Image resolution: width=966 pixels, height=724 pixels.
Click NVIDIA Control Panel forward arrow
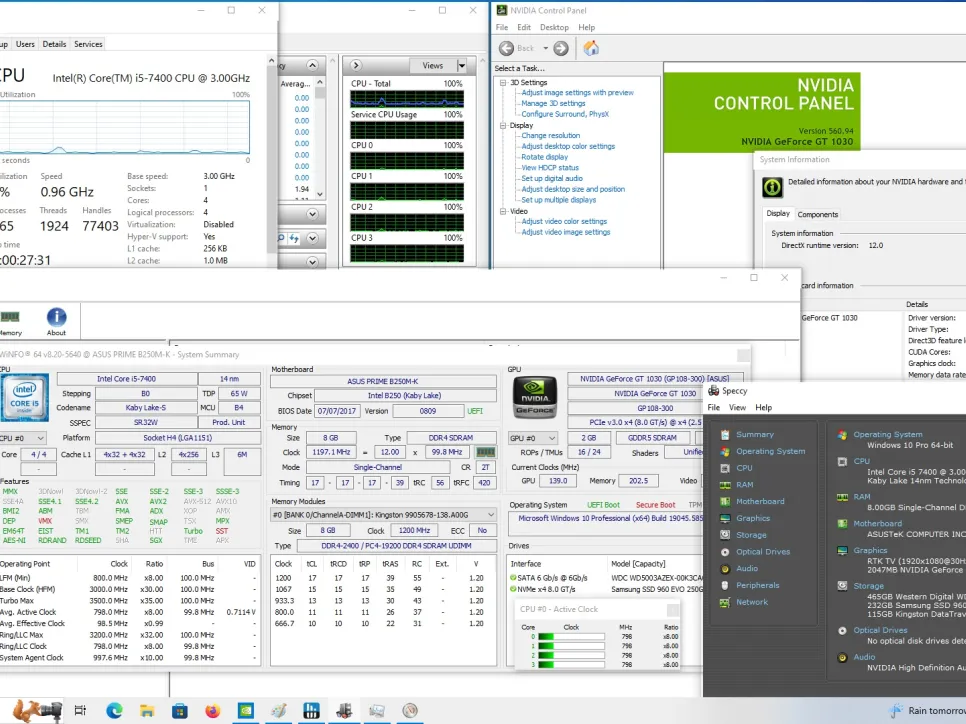[x=561, y=48]
